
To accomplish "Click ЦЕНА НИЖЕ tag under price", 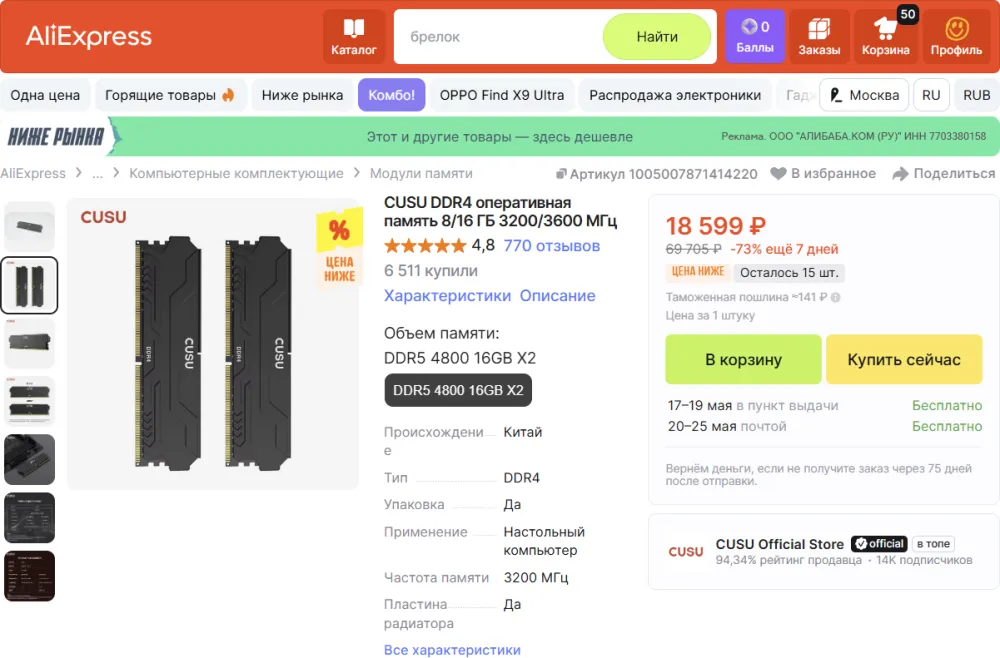I will [698, 272].
